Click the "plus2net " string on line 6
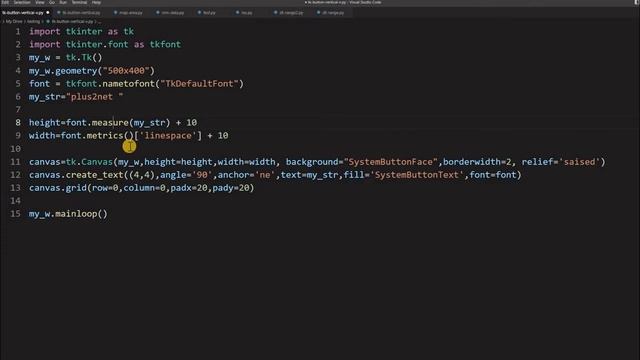Screen dimensions: 640x360 94,97
